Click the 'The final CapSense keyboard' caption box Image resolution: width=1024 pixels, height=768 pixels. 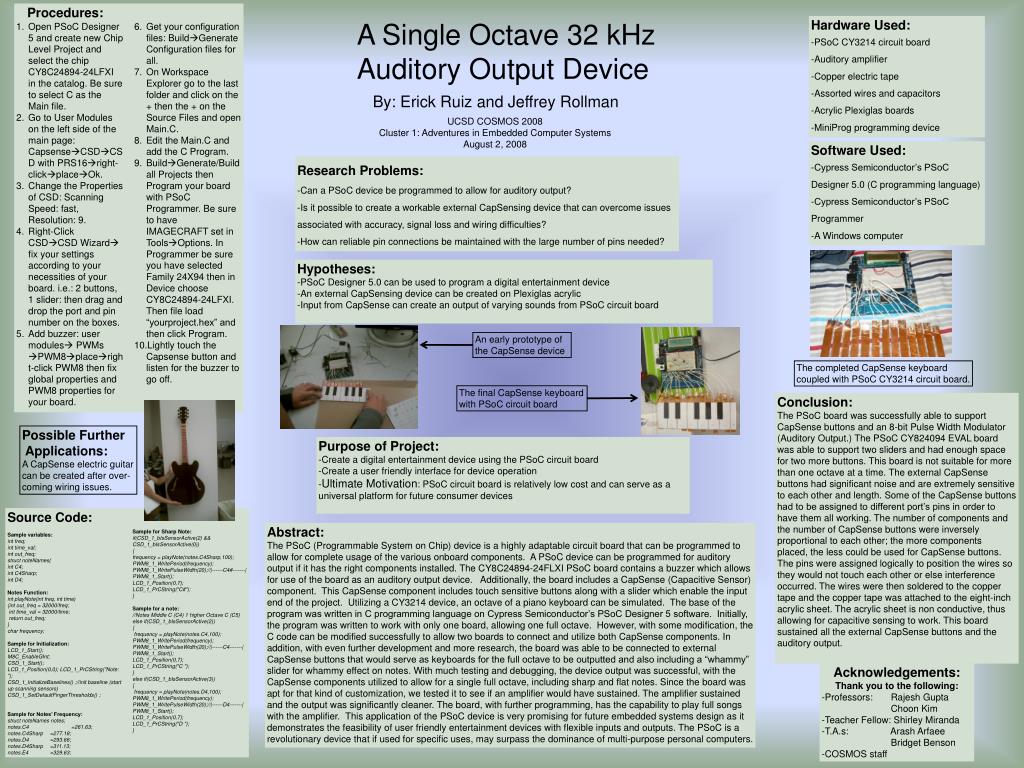[x=520, y=398]
